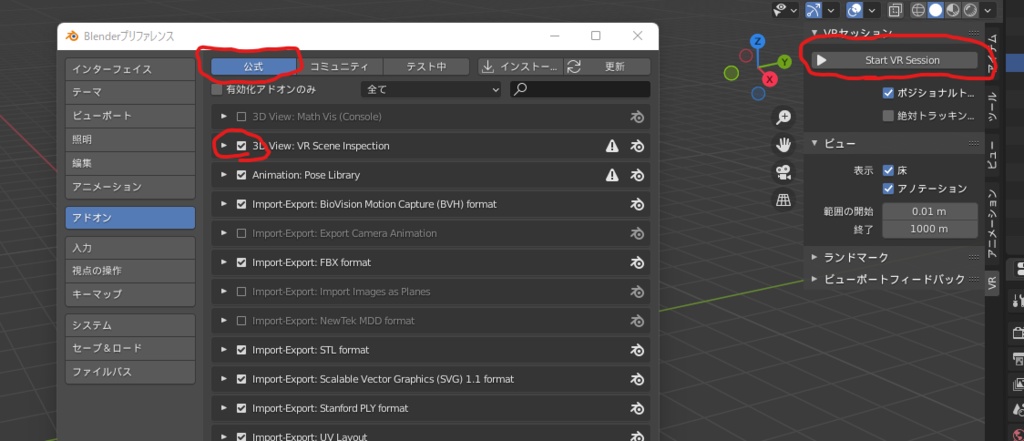This screenshot has height=441, width=1024.
Task: Check the 絶対トラッキン... checkbox
Action: (x=888, y=116)
